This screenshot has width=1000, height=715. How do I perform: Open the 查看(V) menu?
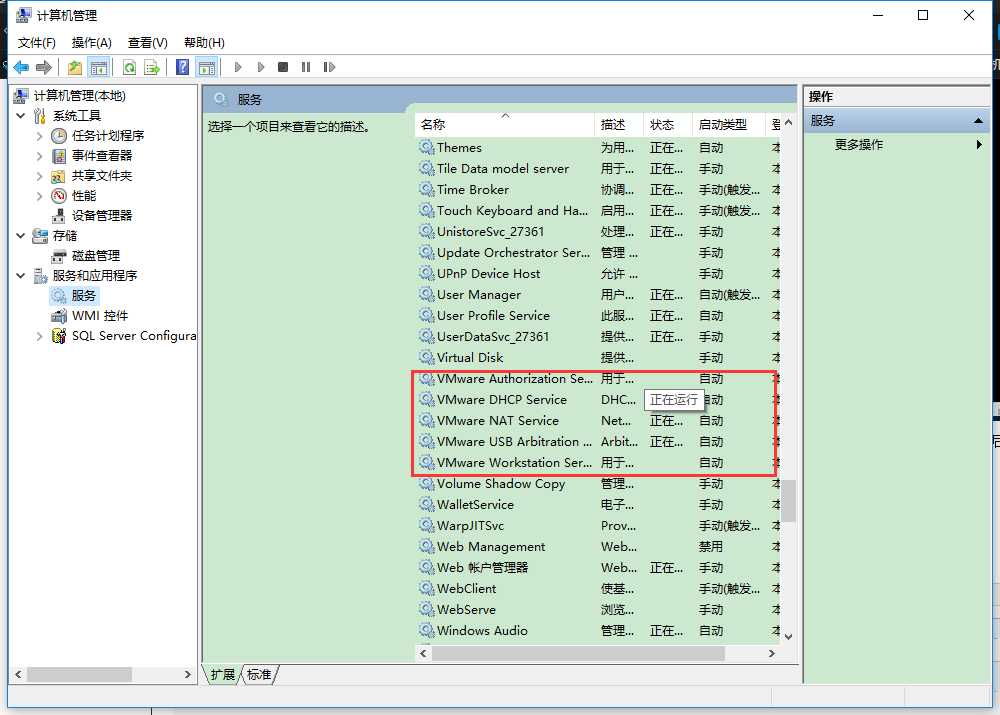point(147,43)
